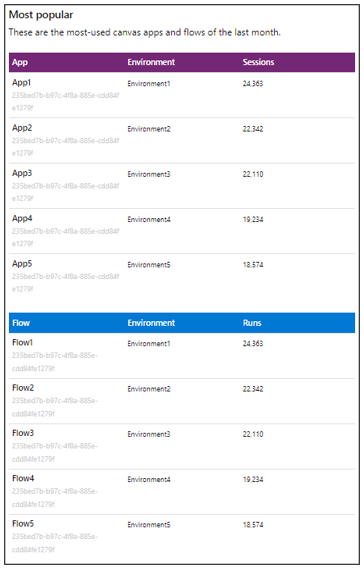This screenshot has height=569, width=364.
Task: Click the 18,574 runs value for Flow5
Action: pyautogui.click(x=253, y=525)
